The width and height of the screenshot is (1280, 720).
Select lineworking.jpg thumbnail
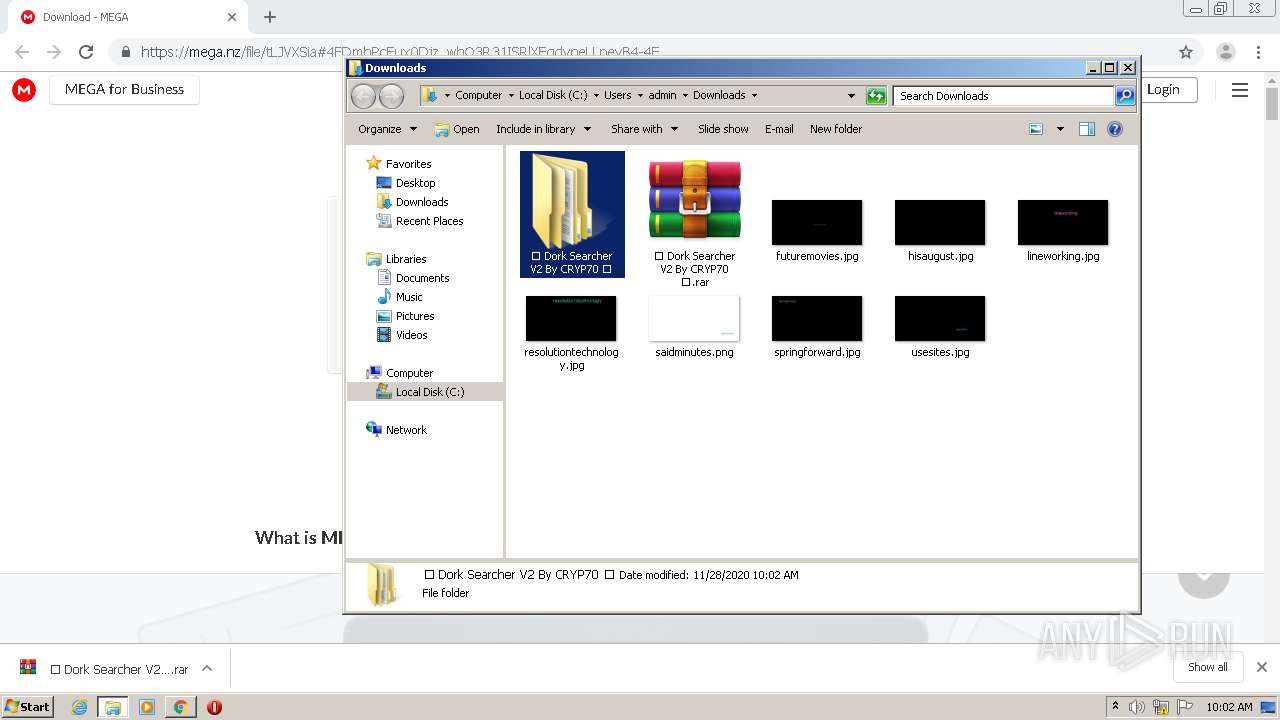pyautogui.click(x=1063, y=222)
